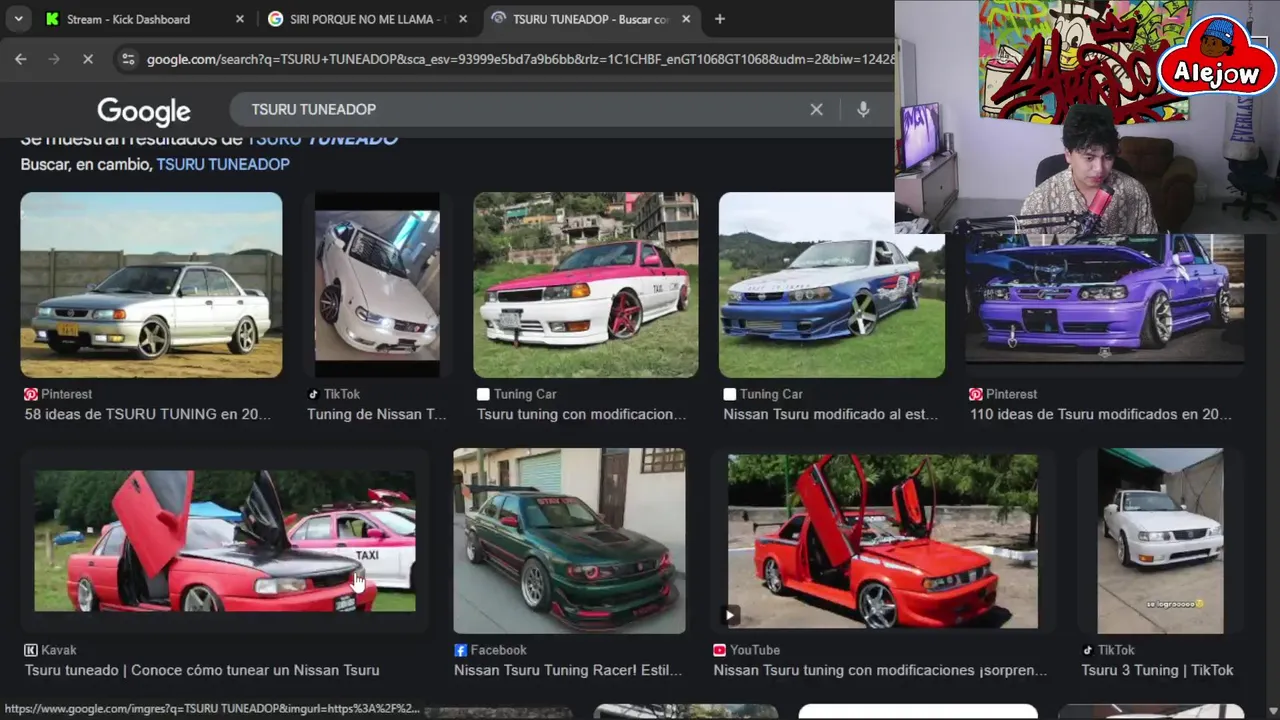Open 'Tuning de Nissan T...' title
Viewport: 1280px width, 720px height.
[376, 414]
